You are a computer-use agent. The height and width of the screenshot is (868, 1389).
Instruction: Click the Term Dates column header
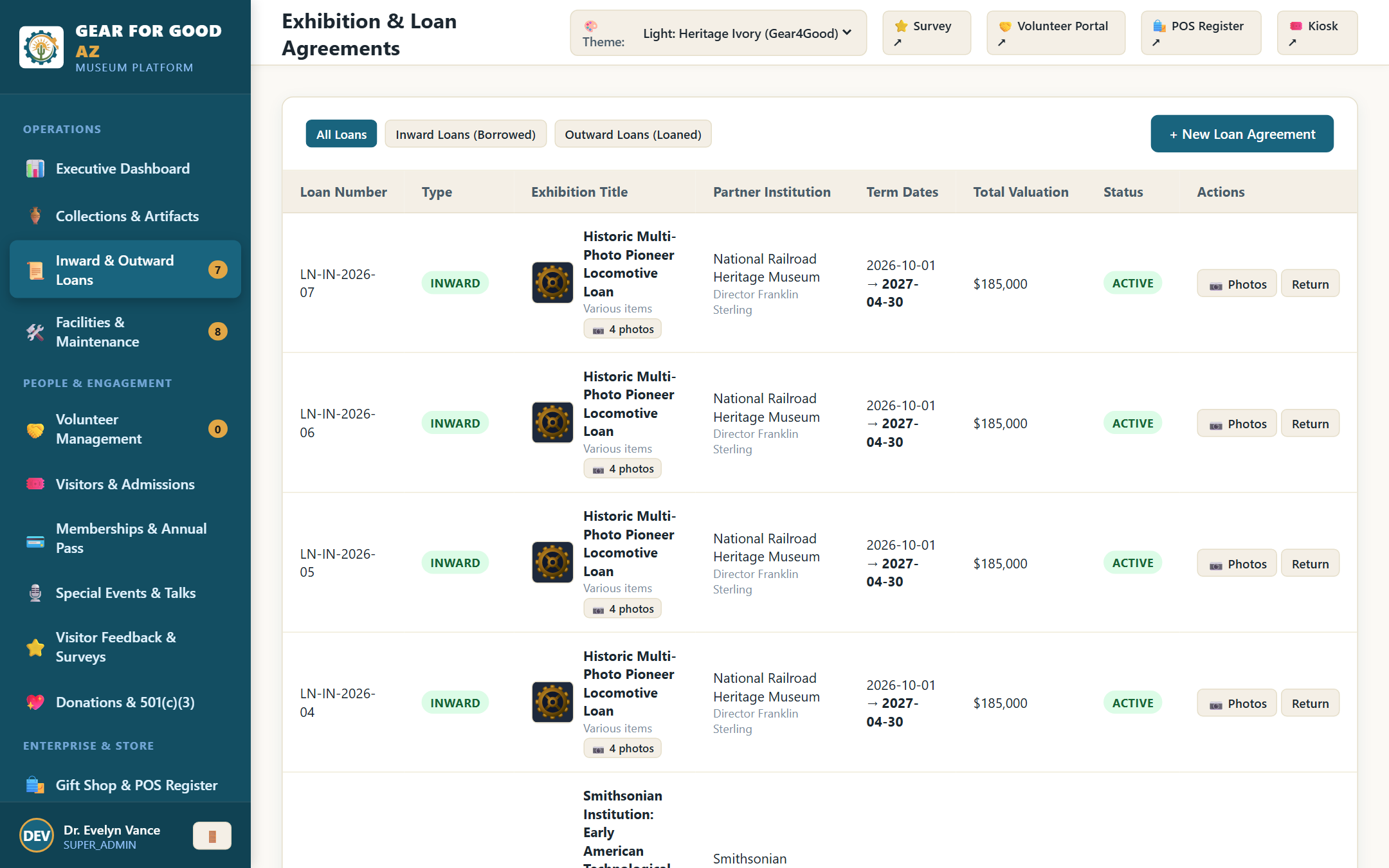(902, 192)
